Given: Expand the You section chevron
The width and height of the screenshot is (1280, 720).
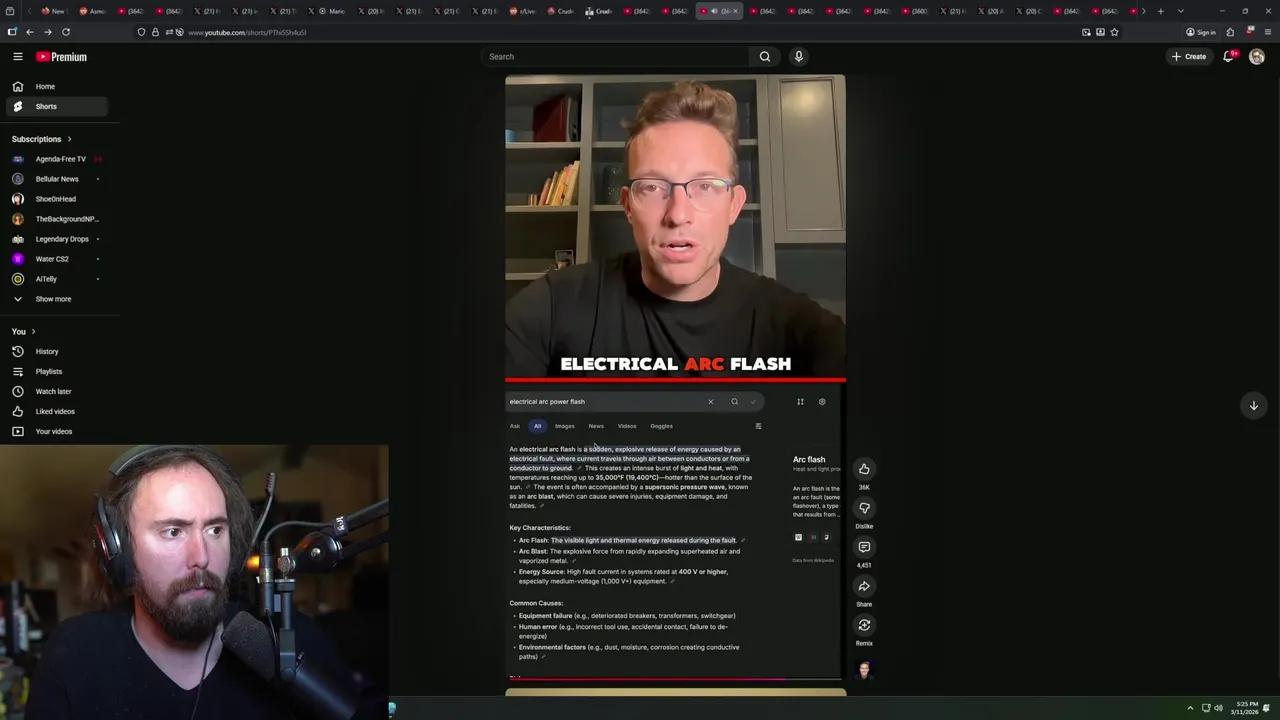Looking at the screenshot, I should coord(33,331).
